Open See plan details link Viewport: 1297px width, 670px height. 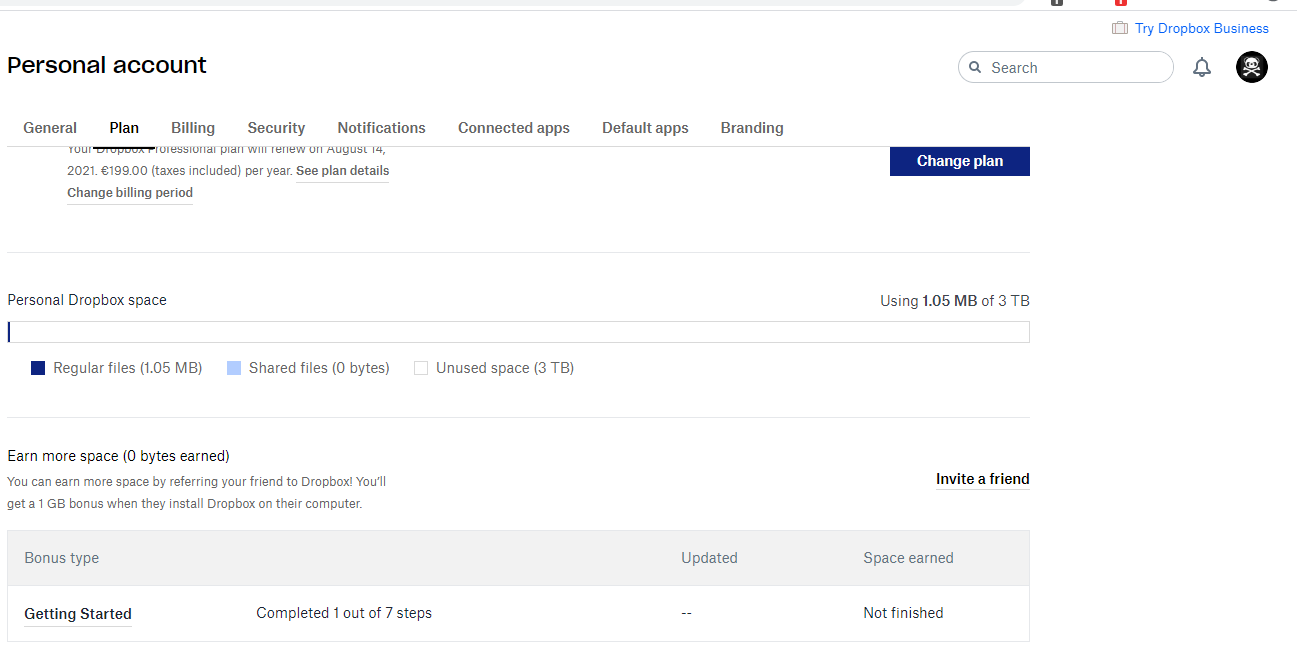coord(342,171)
